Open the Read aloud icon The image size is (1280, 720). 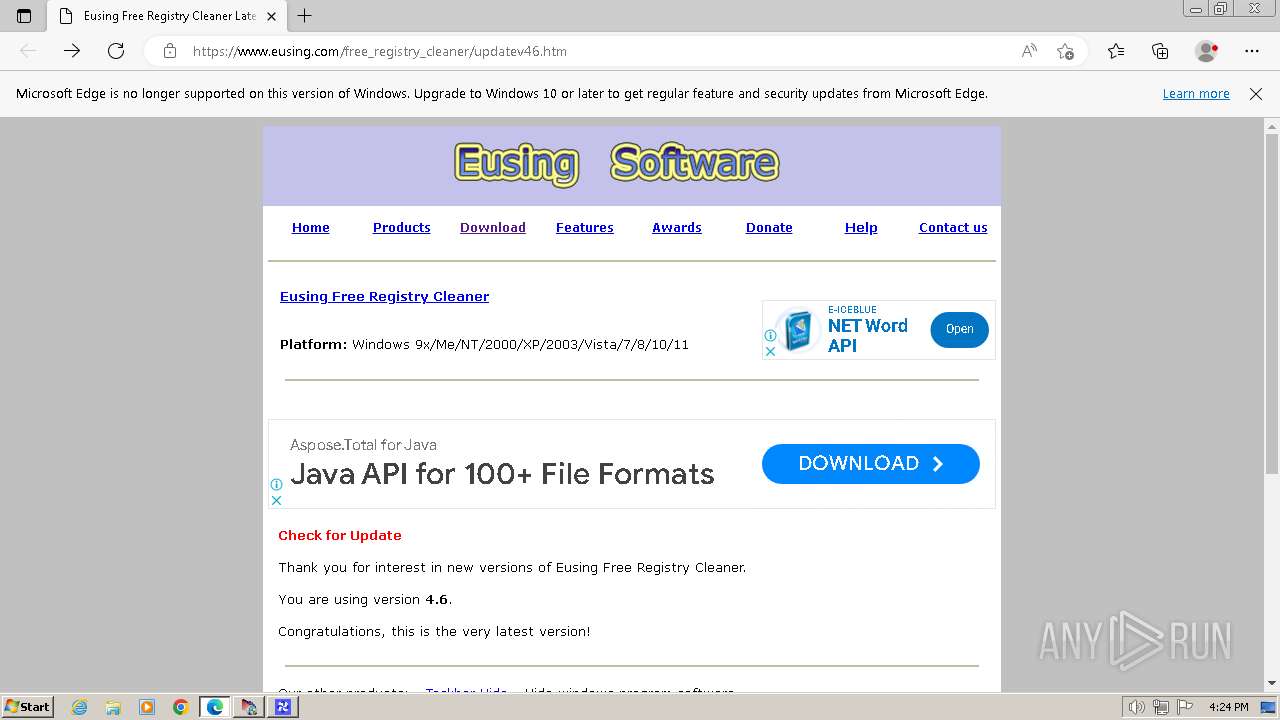point(1029,51)
